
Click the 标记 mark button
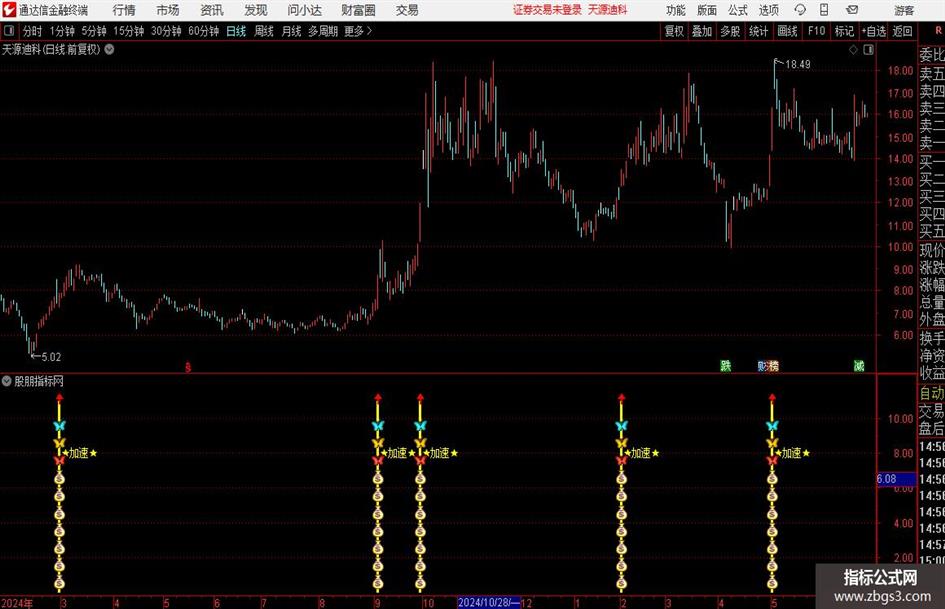[x=844, y=31]
